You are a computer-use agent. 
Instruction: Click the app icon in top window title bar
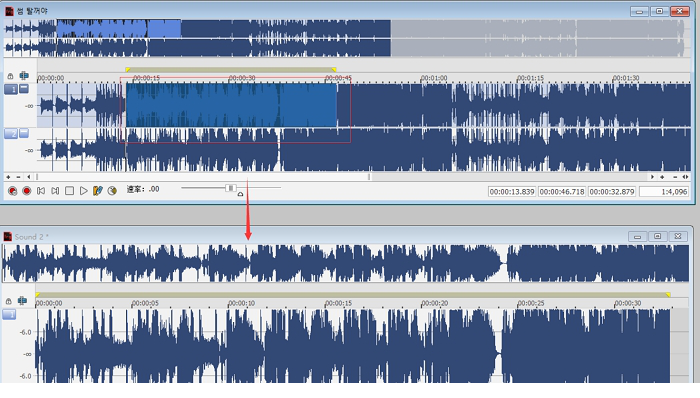coord(9,11)
